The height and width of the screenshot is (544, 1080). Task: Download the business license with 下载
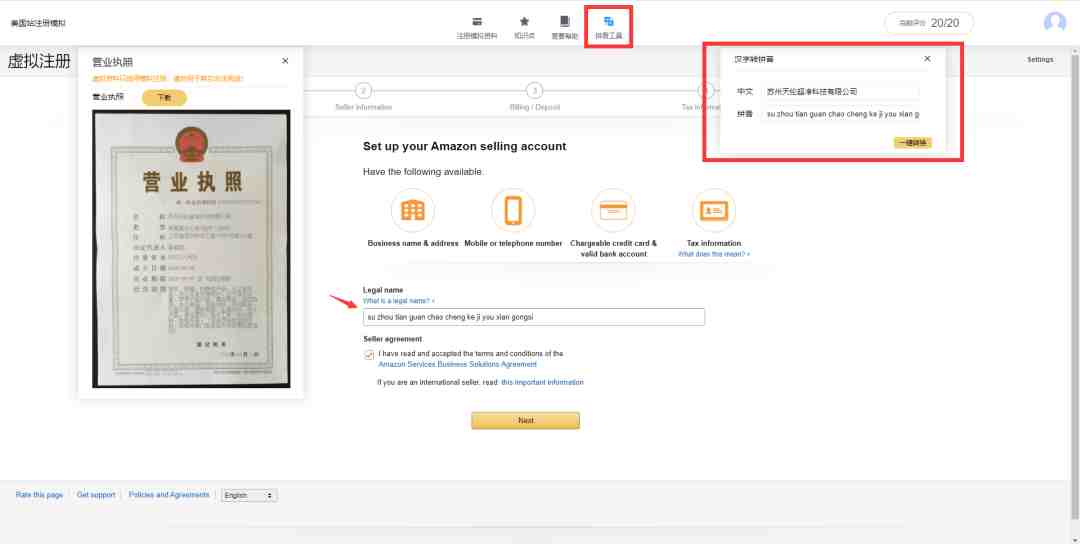pos(164,98)
